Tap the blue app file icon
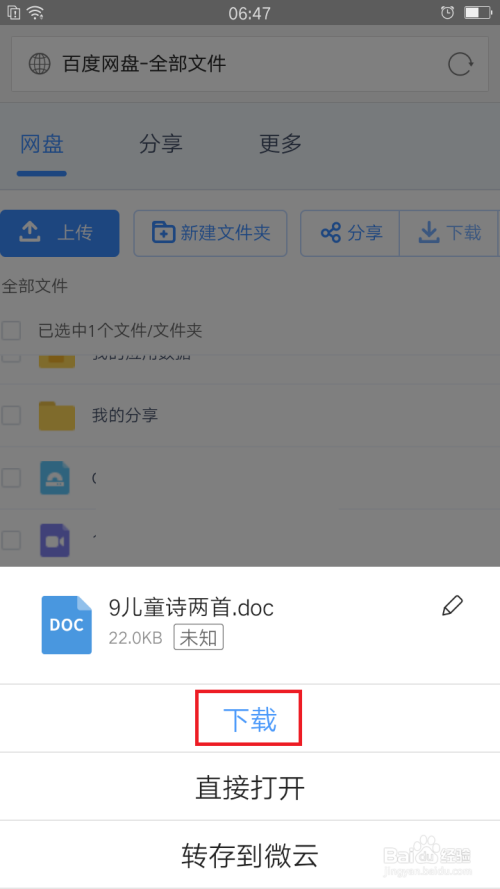 (55, 477)
